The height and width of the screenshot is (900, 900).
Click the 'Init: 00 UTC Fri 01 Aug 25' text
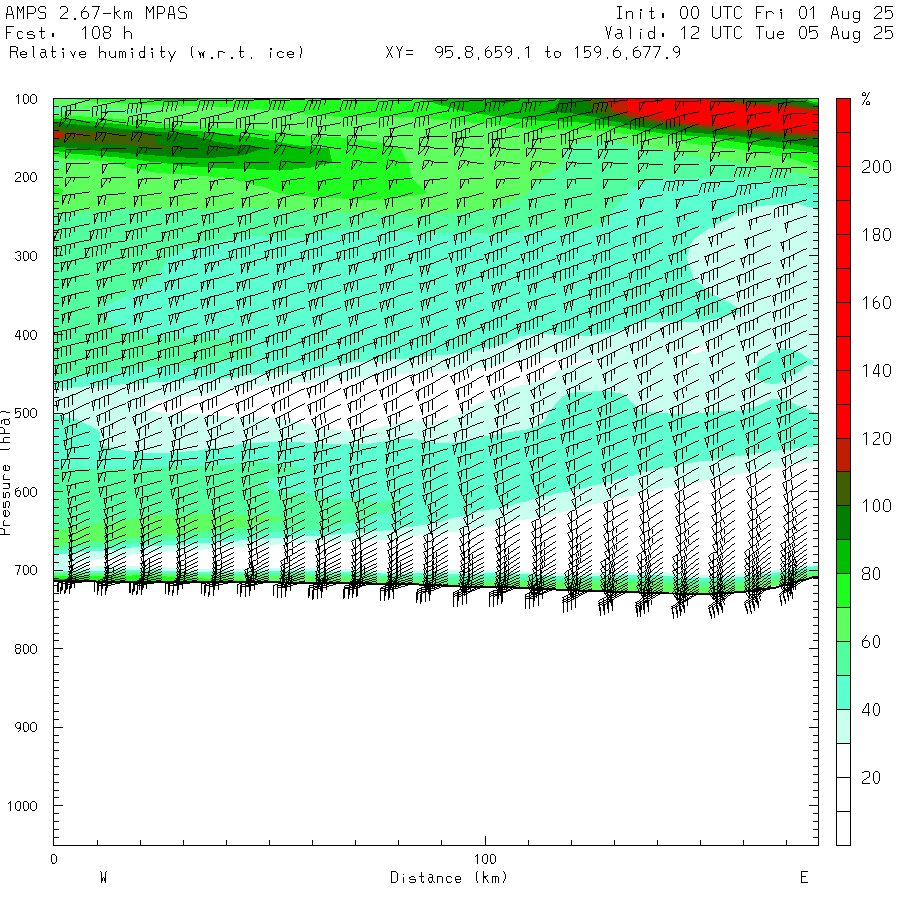754,13
